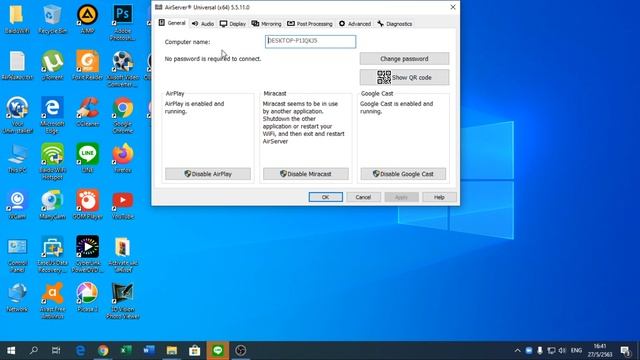Viewport: 640px width, 360px height.
Task: Open the Diagnostics tab
Action: click(x=395, y=24)
